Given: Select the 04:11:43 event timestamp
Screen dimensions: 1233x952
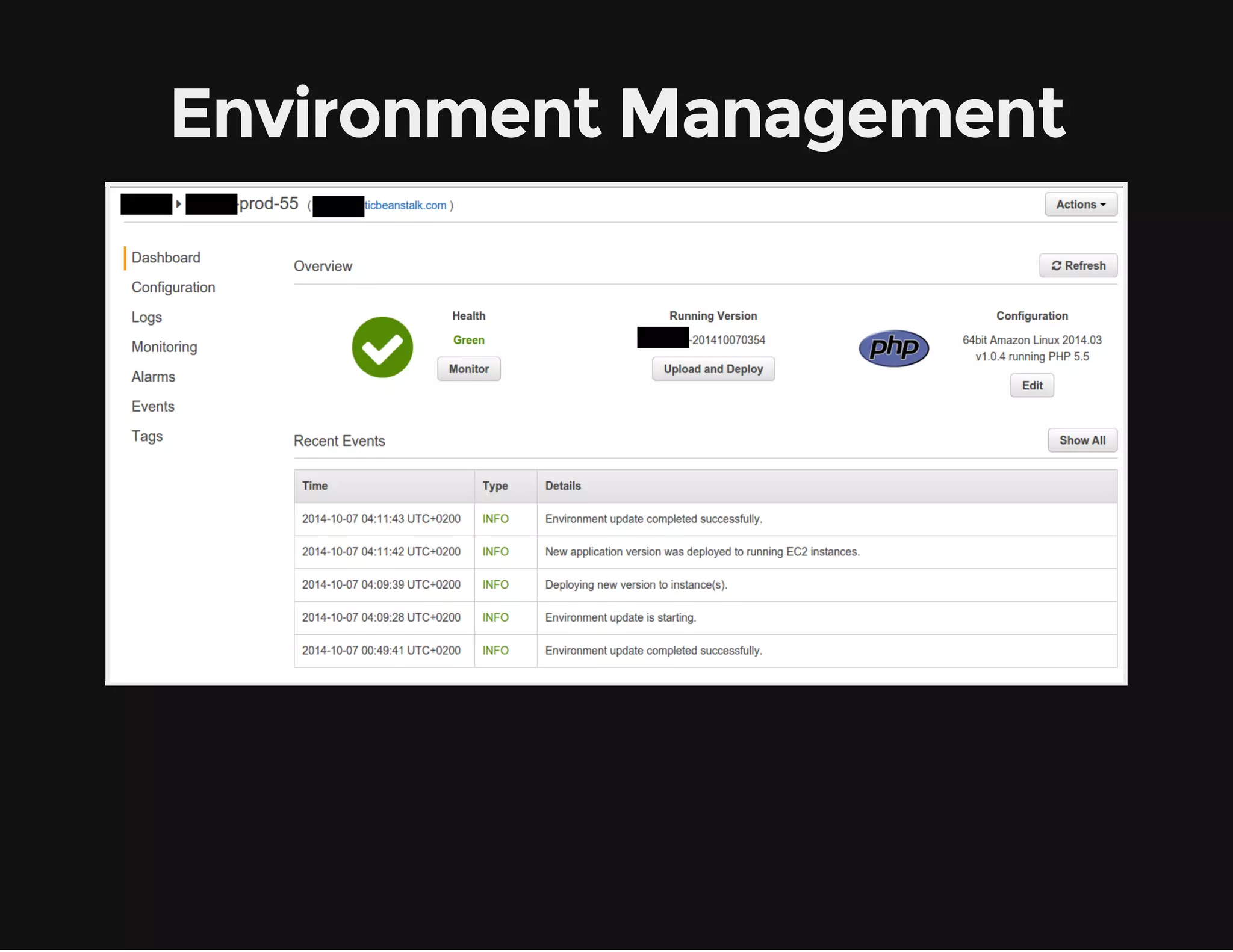Looking at the screenshot, I should point(381,519).
